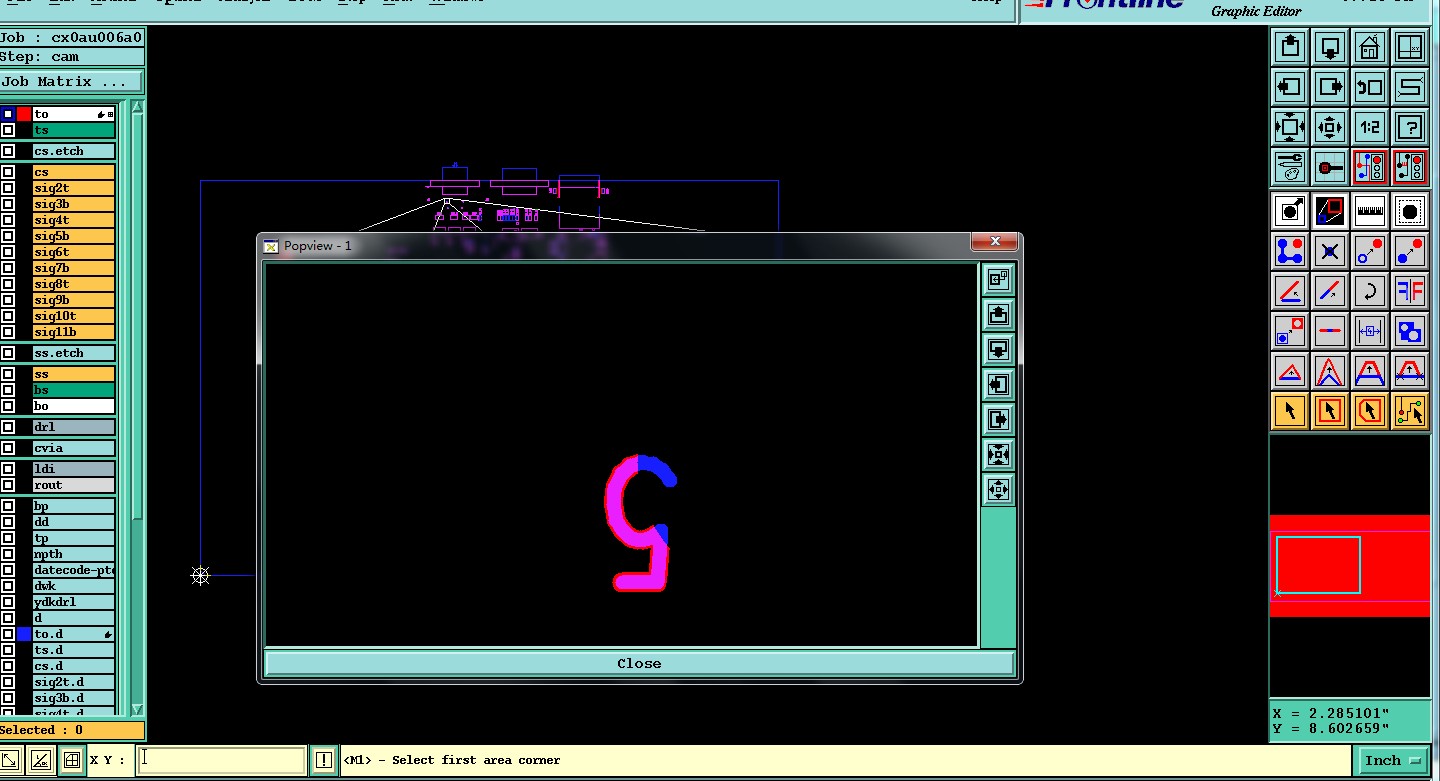Open the wrench and palette settings icon
Image resolution: width=1440 pixels, height=781 pixels.
tap(1290, 167)
